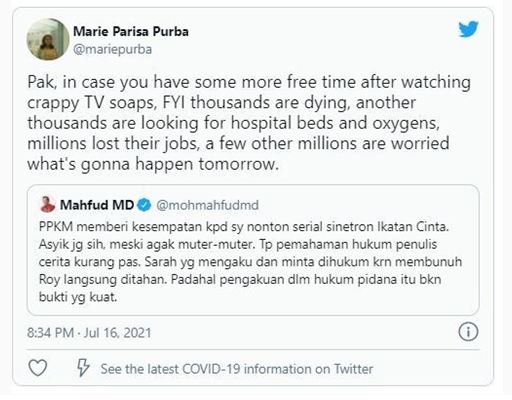Viewport: 512px width, 400px height.
Task: Like the tweet with heart icon
Action: (38, 368)
